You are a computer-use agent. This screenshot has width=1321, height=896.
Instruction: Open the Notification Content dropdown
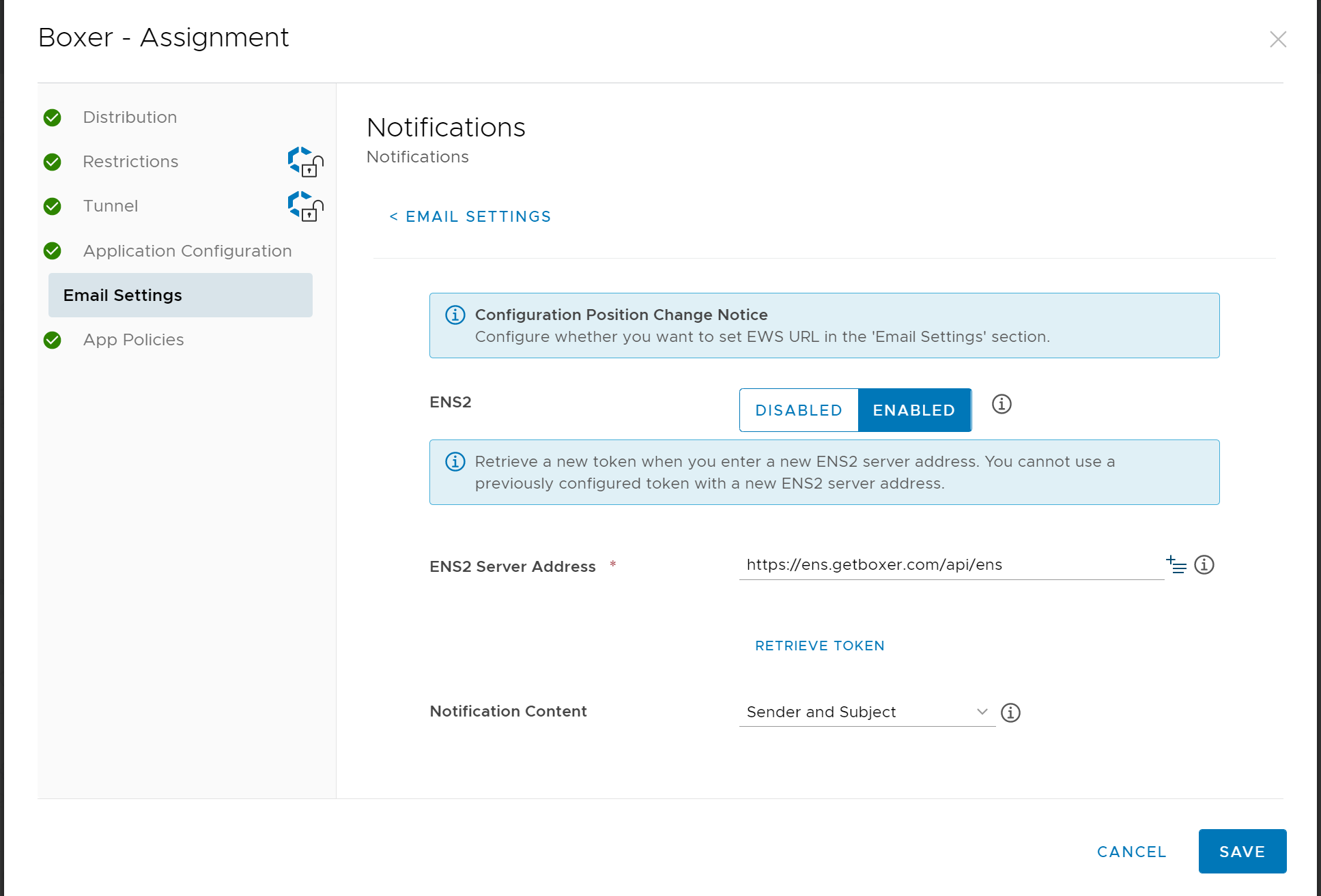tap(867, 712)
